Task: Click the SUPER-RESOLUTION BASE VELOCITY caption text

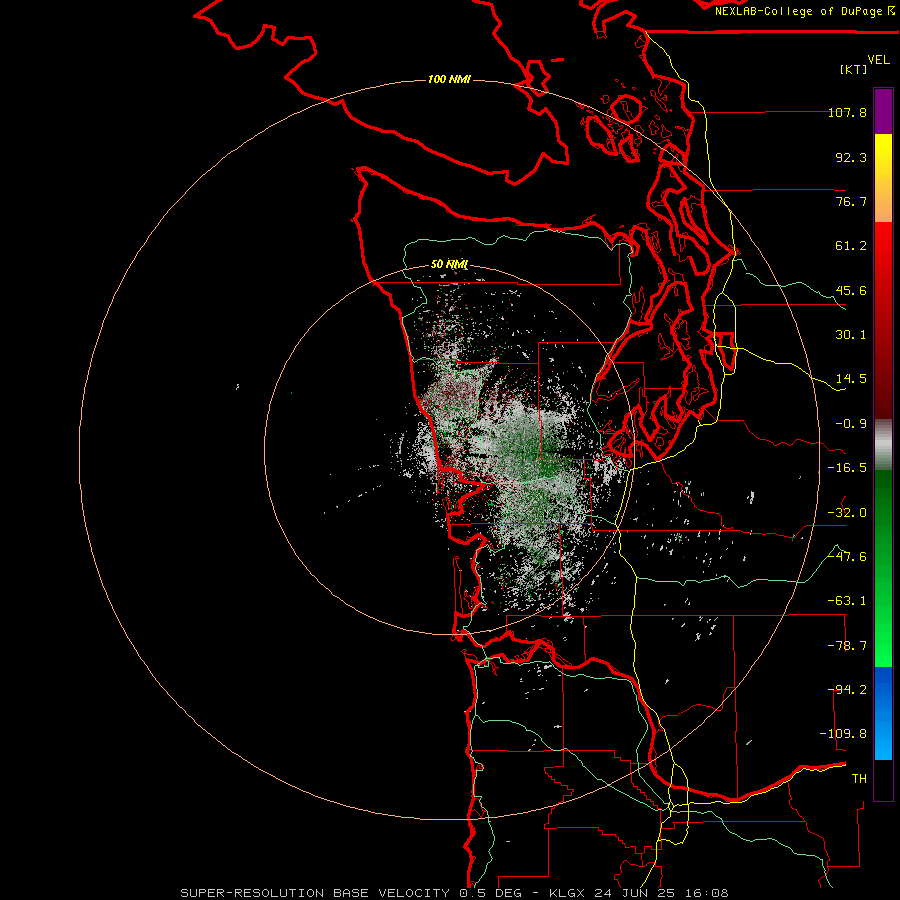Action: point(315,893)
